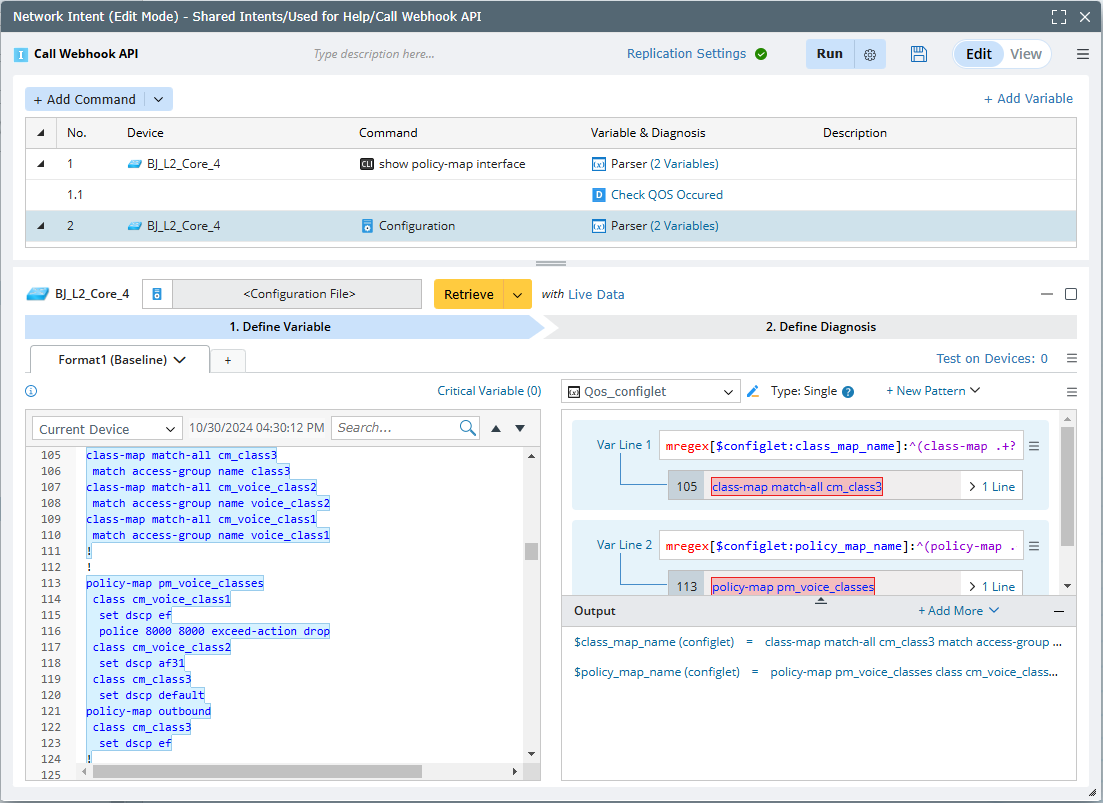The width and height of the screenshot is (1103, 803).
Task: Click the Type Single help question icon
Action: pos(848,392)
